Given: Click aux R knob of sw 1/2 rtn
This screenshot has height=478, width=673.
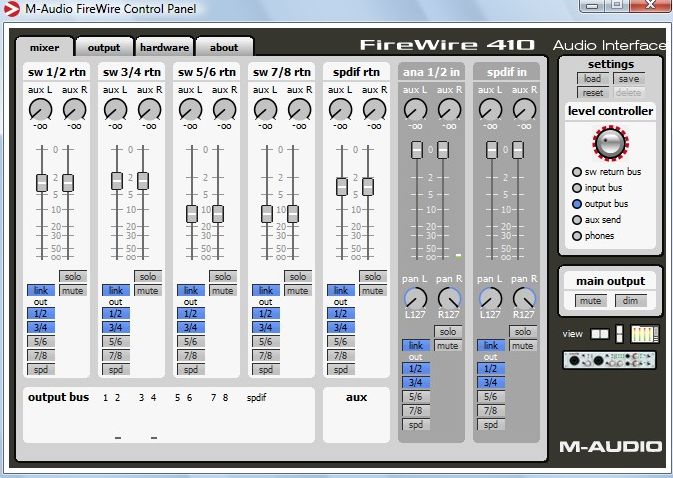Looking at the screenshot, I should pos(74,109).
